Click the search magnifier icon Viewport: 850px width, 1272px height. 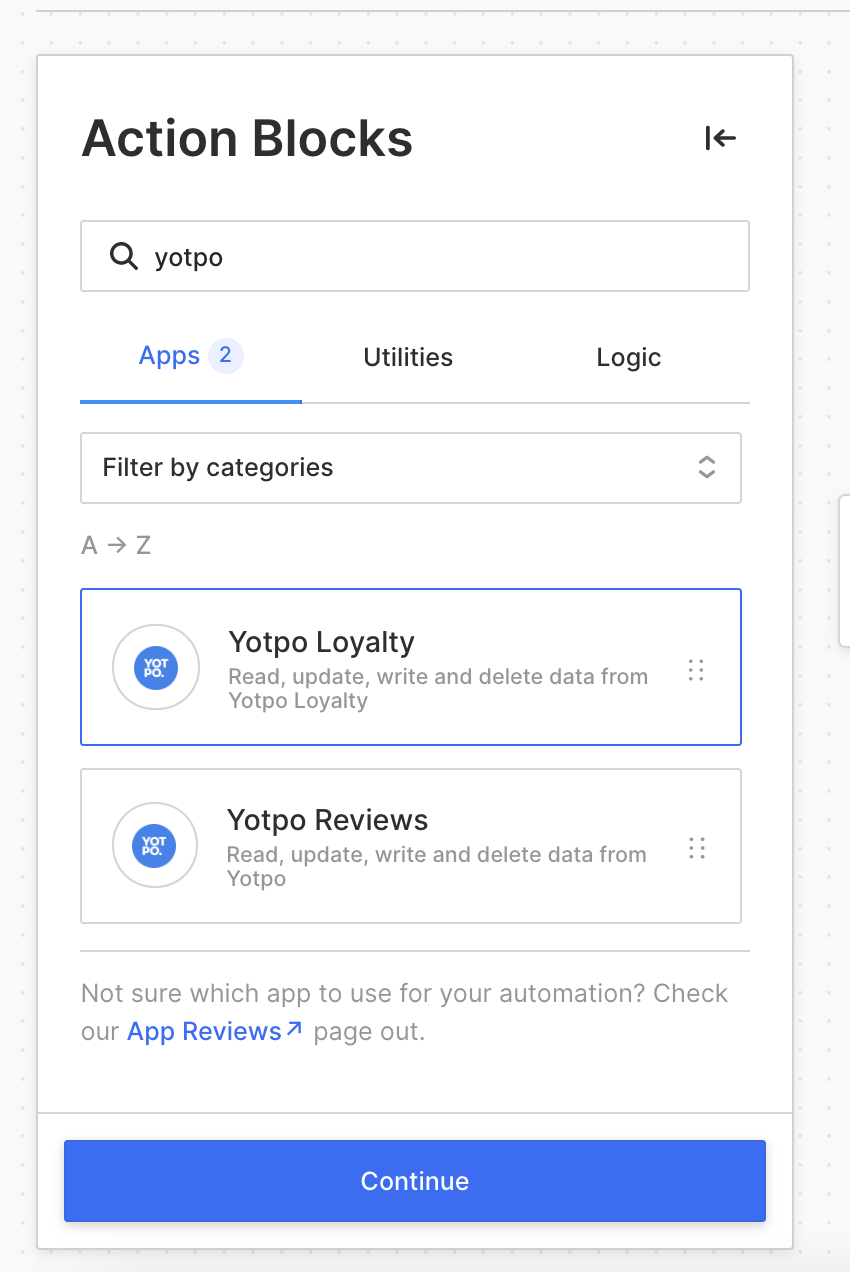pyautogui.click(x=124, y=256)
